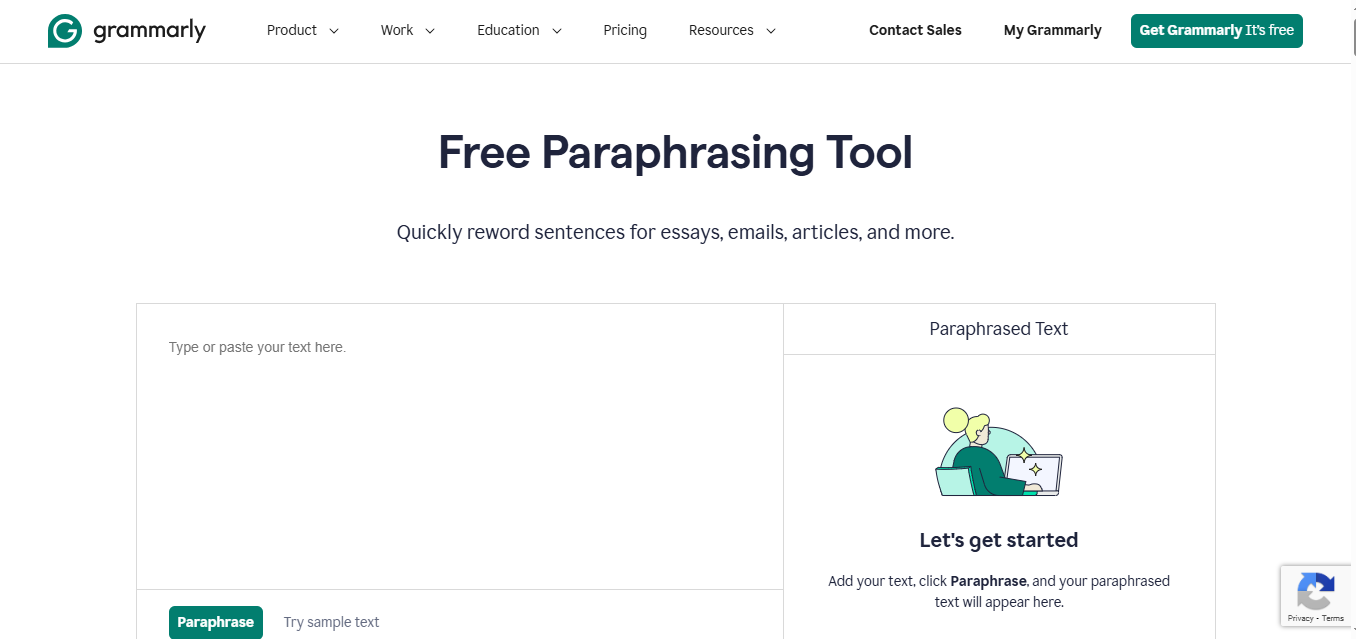Click inside the text input area
This screenshot has height=639, width=1356.
point(459,450)
